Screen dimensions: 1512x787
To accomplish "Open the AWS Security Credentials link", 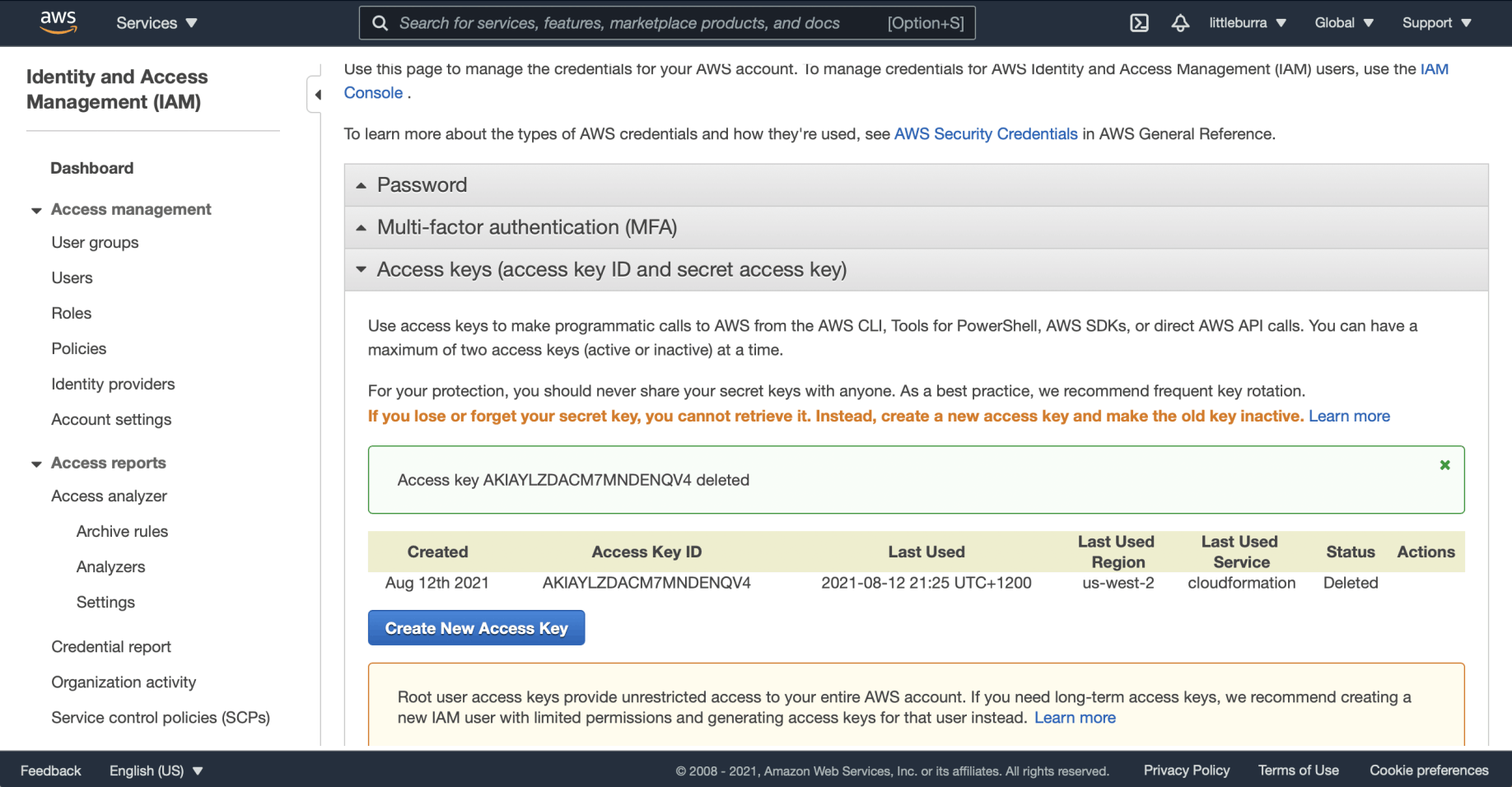I will pyautogui.click(x=986, y=134).
